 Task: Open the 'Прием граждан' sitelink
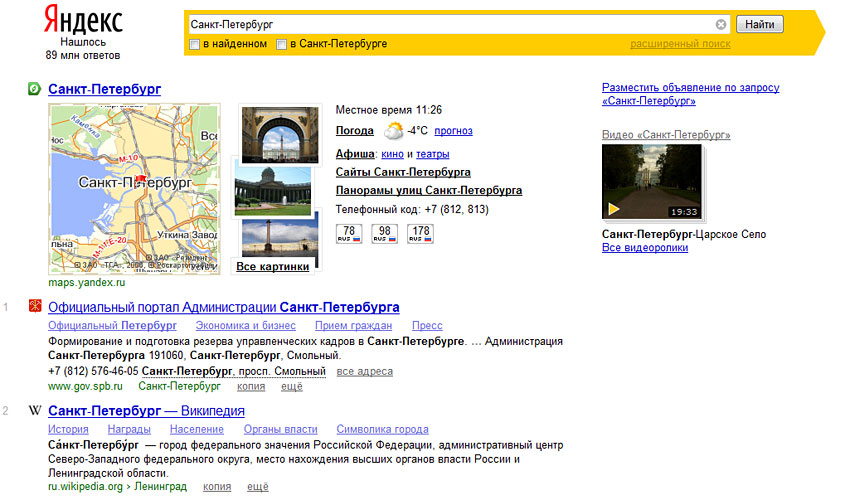[354, 325]
